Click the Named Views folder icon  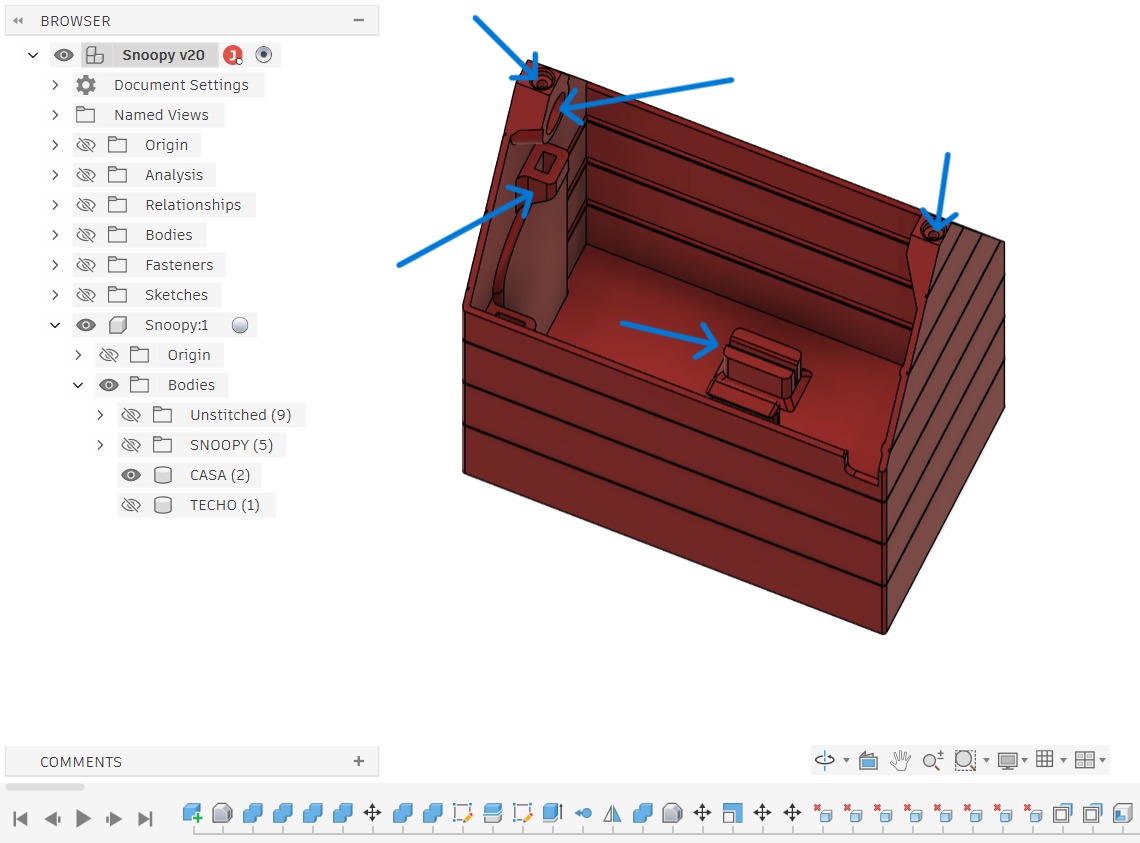pyautogui.click(x=86, y=115)
